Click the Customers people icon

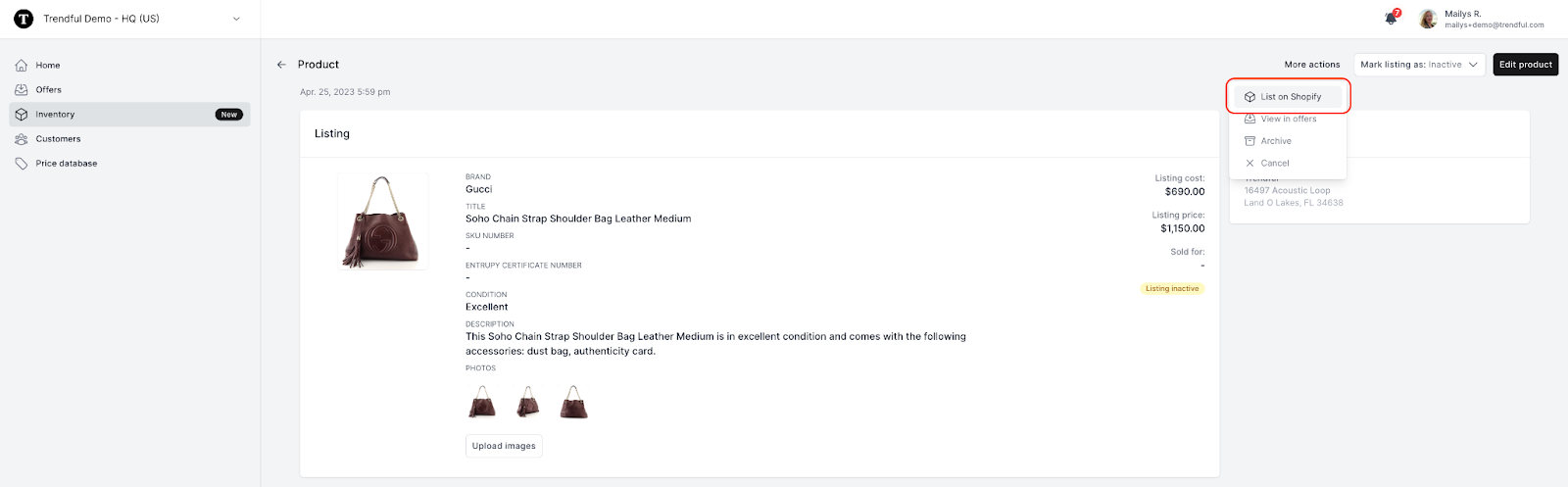click(22, 139)
